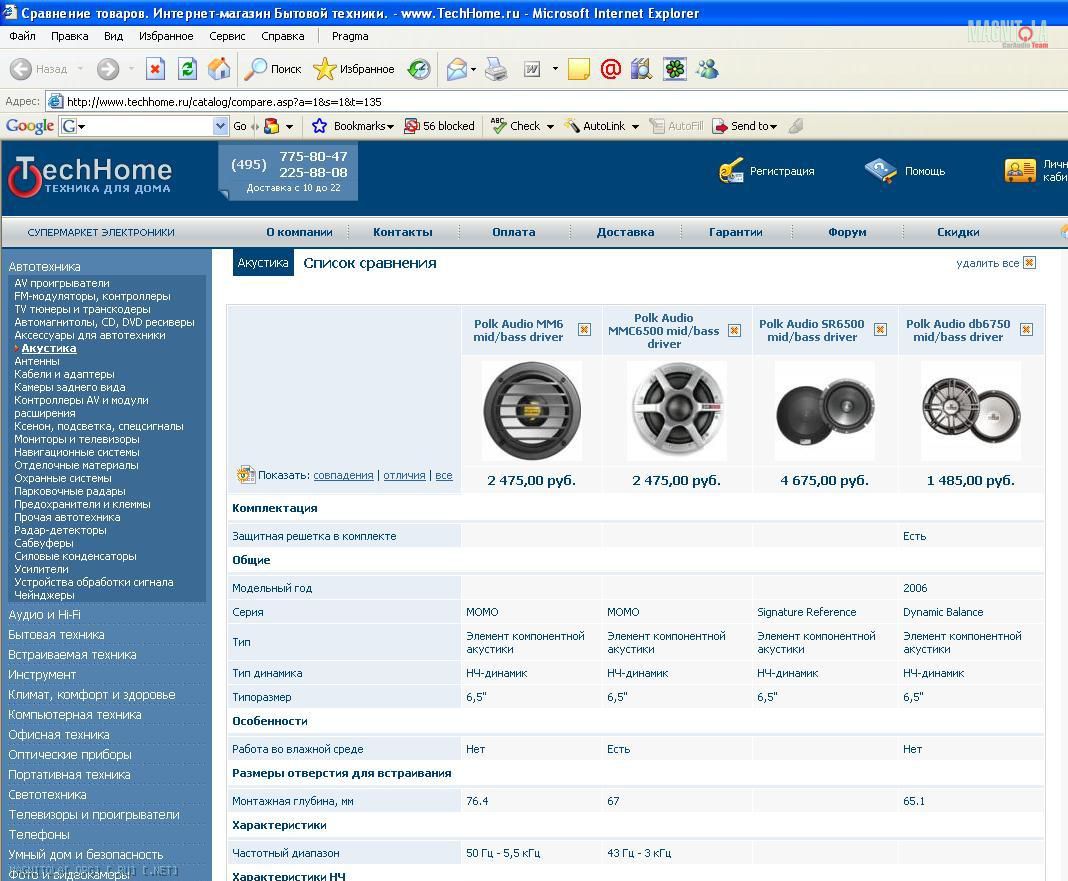This screenshot has width=1068, height=881.
Task: Select the Акустика tab header
Action: pyautogui.click(x=263, y=263)
